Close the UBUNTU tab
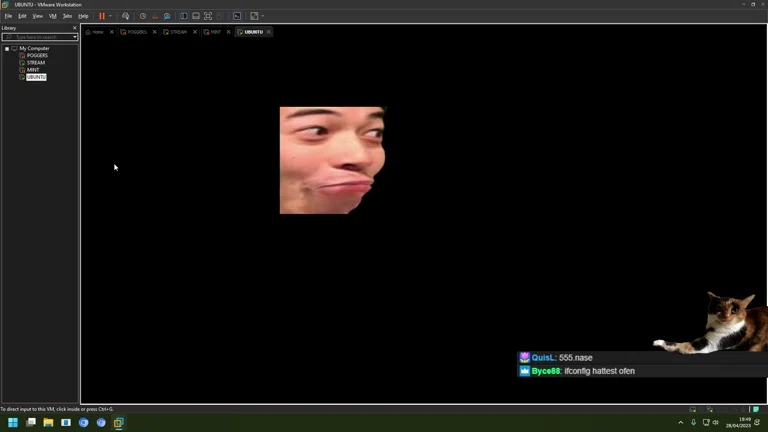 tap(268, 32)
